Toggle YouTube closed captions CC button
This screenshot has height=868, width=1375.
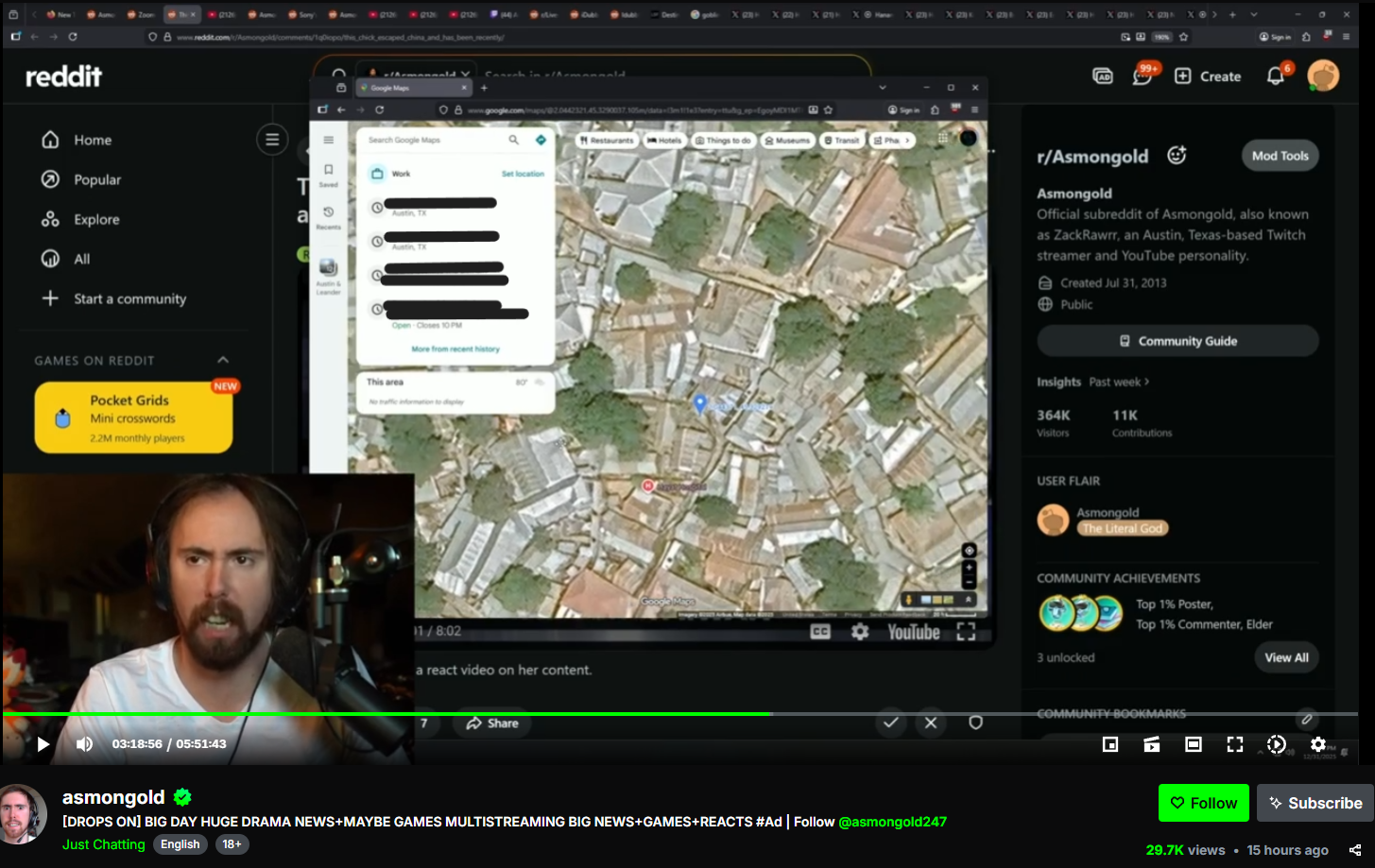click(x=820, y=632)
